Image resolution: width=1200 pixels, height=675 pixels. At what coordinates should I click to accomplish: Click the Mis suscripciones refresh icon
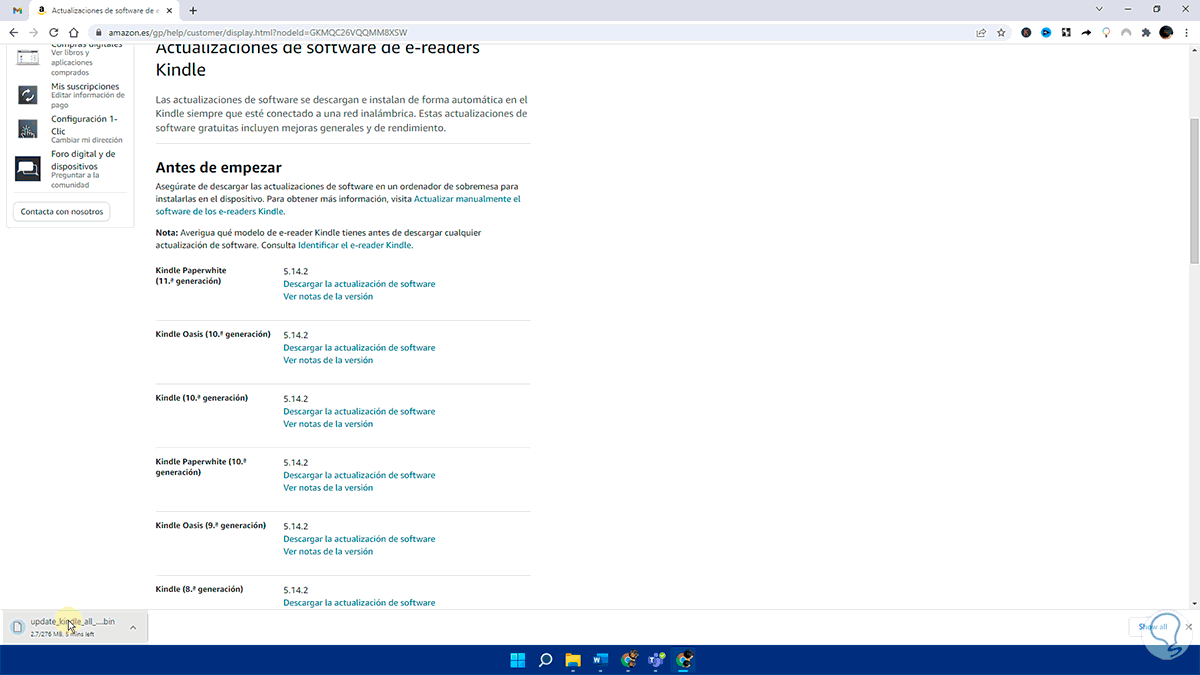(28, 94)
